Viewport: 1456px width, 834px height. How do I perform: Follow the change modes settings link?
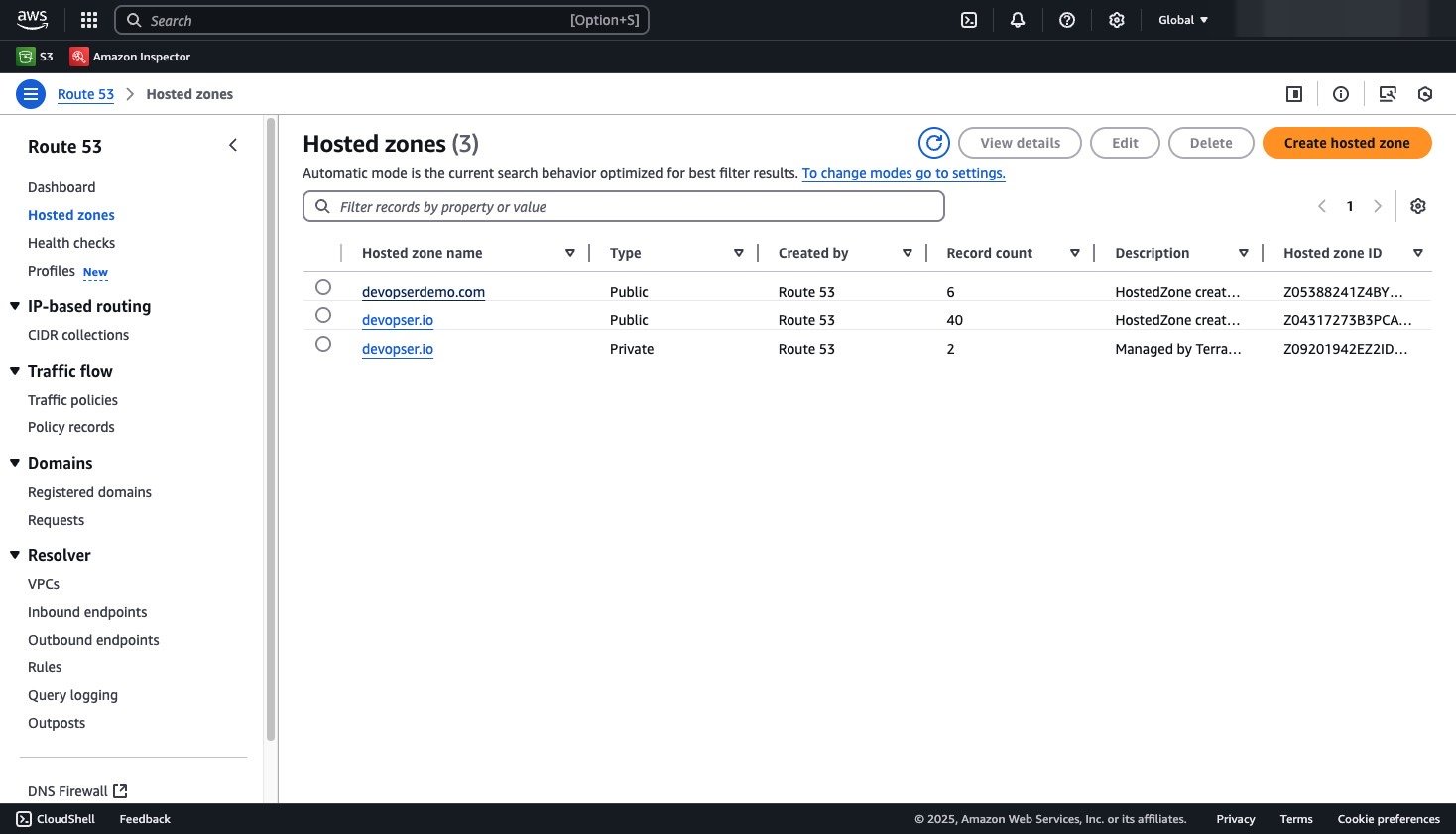pyautogui.click(x=904, y=173)
